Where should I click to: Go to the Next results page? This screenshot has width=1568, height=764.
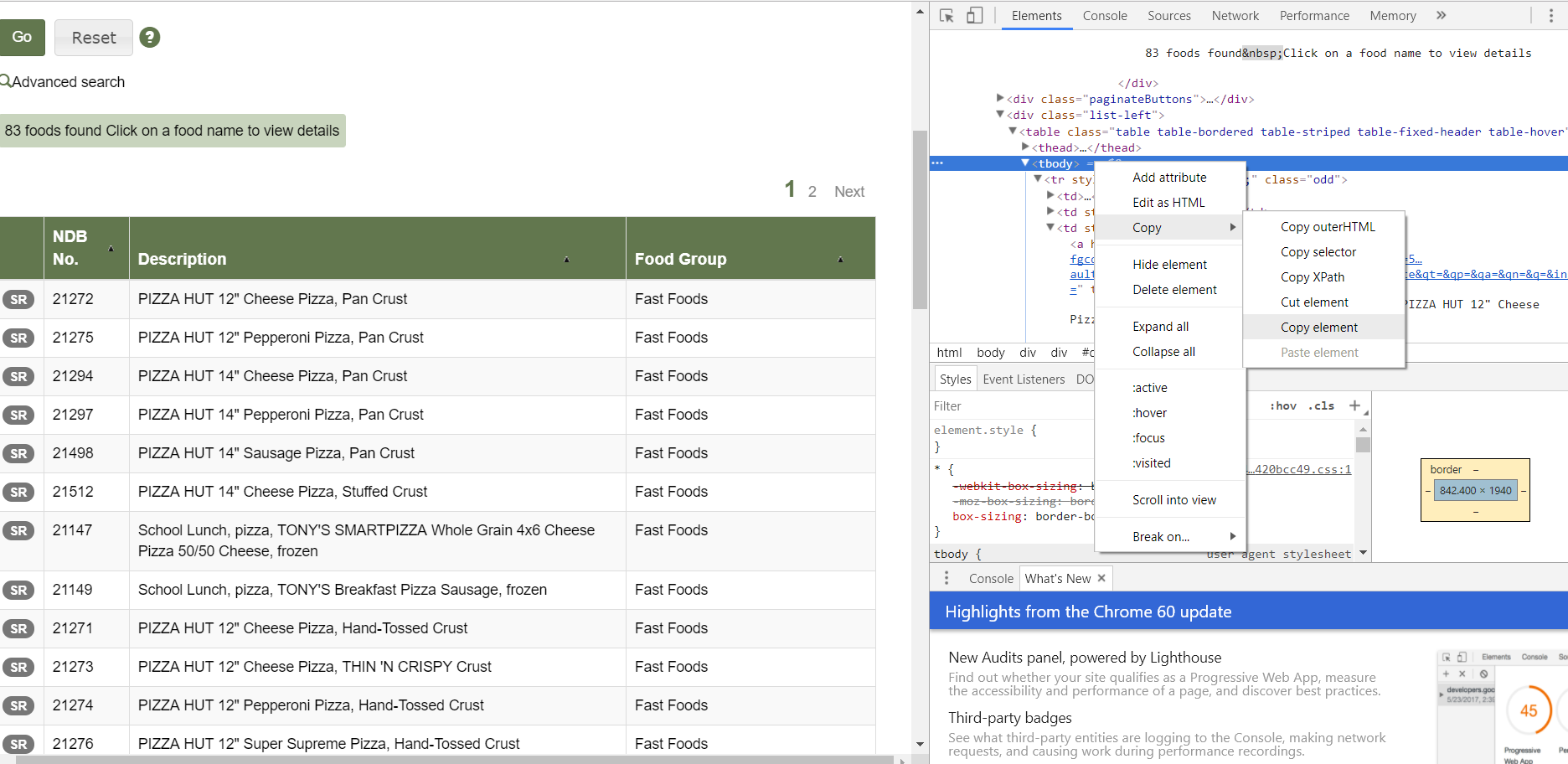click(x=848, y=192)
